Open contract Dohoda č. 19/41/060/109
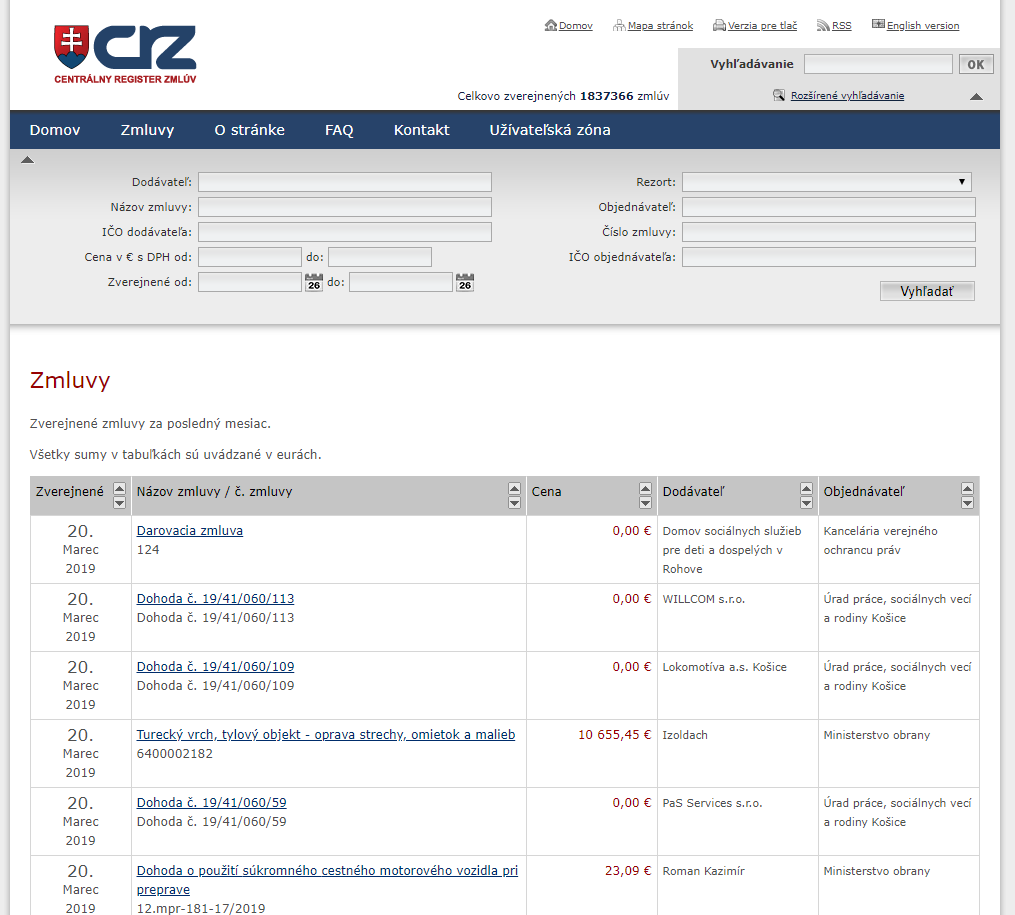Screen dimensions: 1015x915 pos(215,667)
